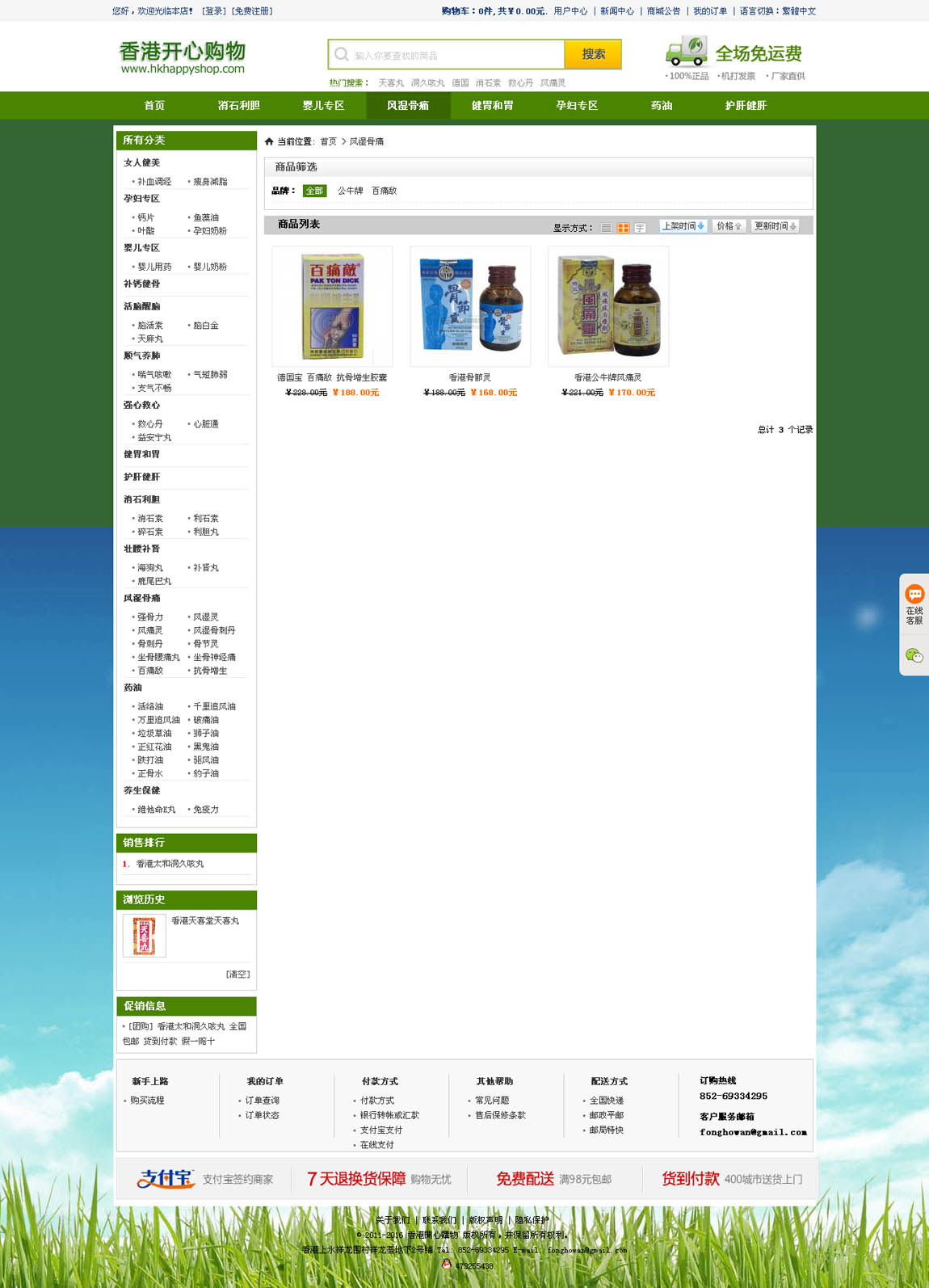Open 药油 navigation tab
The image size is (929, 1288).
(x=662, y=106)
